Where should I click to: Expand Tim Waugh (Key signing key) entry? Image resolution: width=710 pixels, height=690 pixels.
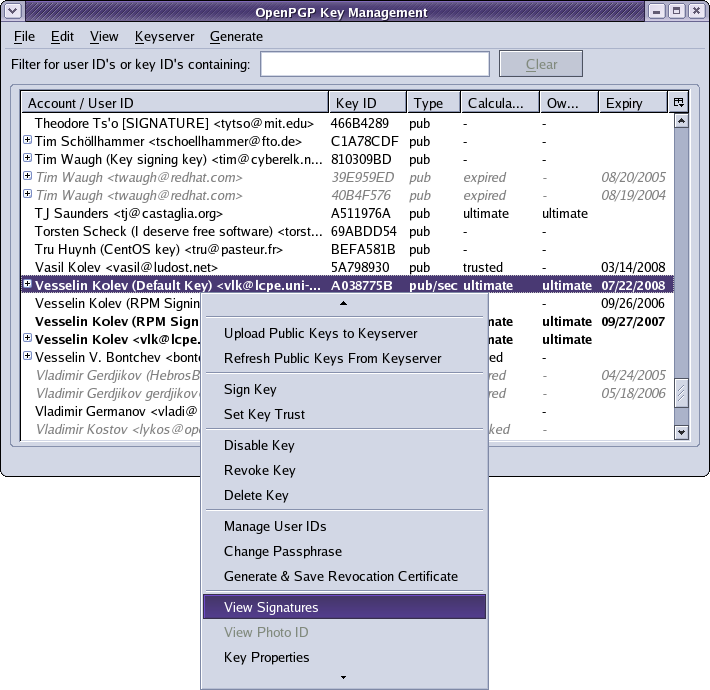coord(28,158)
